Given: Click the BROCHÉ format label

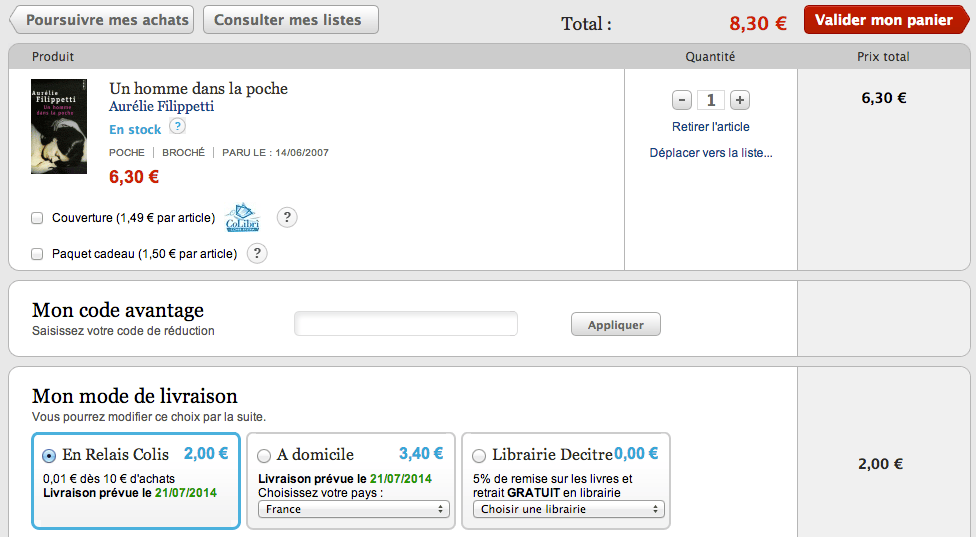Looking at the screenshot, I should click(x=184, y=152).
